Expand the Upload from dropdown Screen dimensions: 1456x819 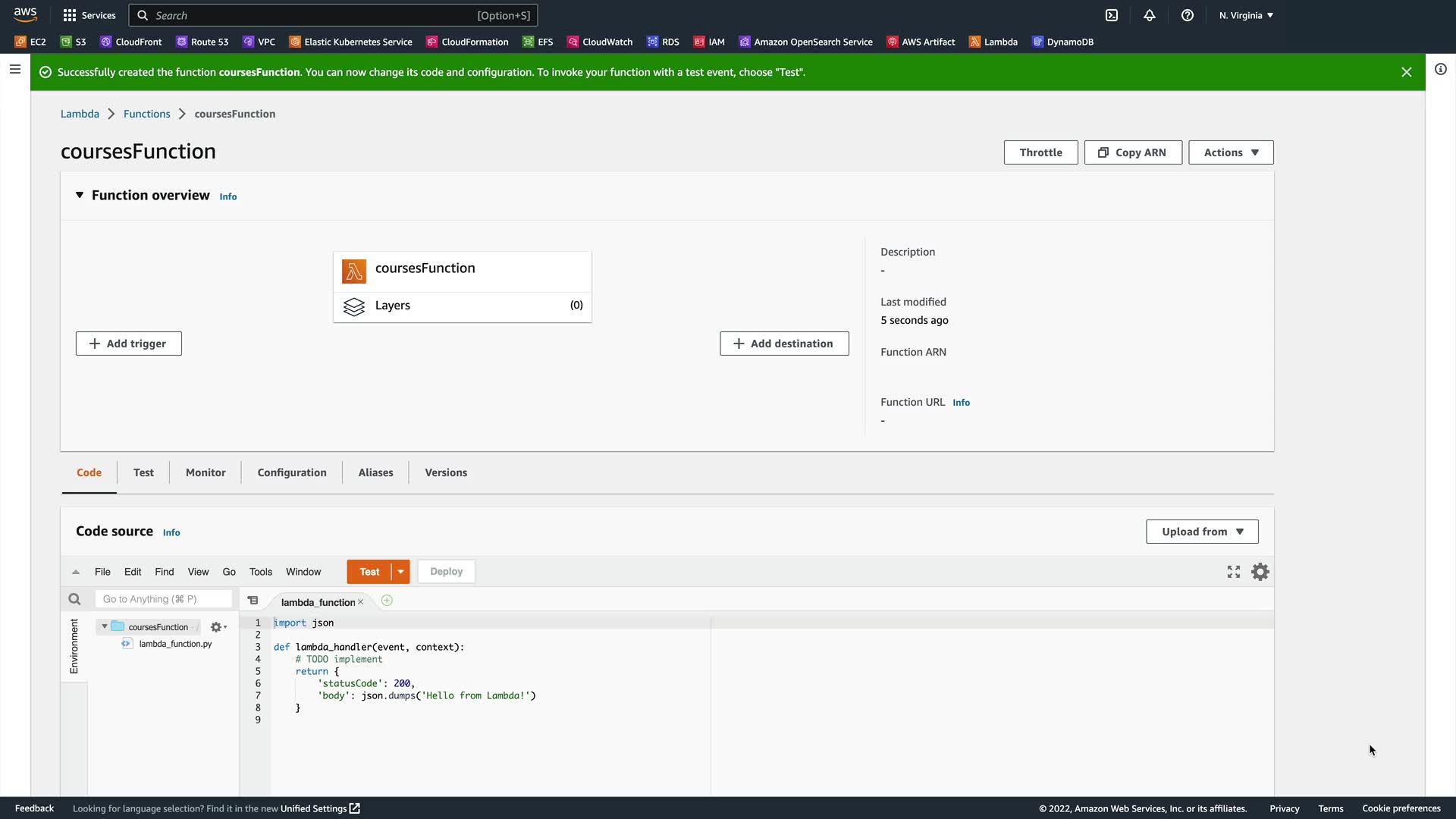click(x=1202, y=532)
